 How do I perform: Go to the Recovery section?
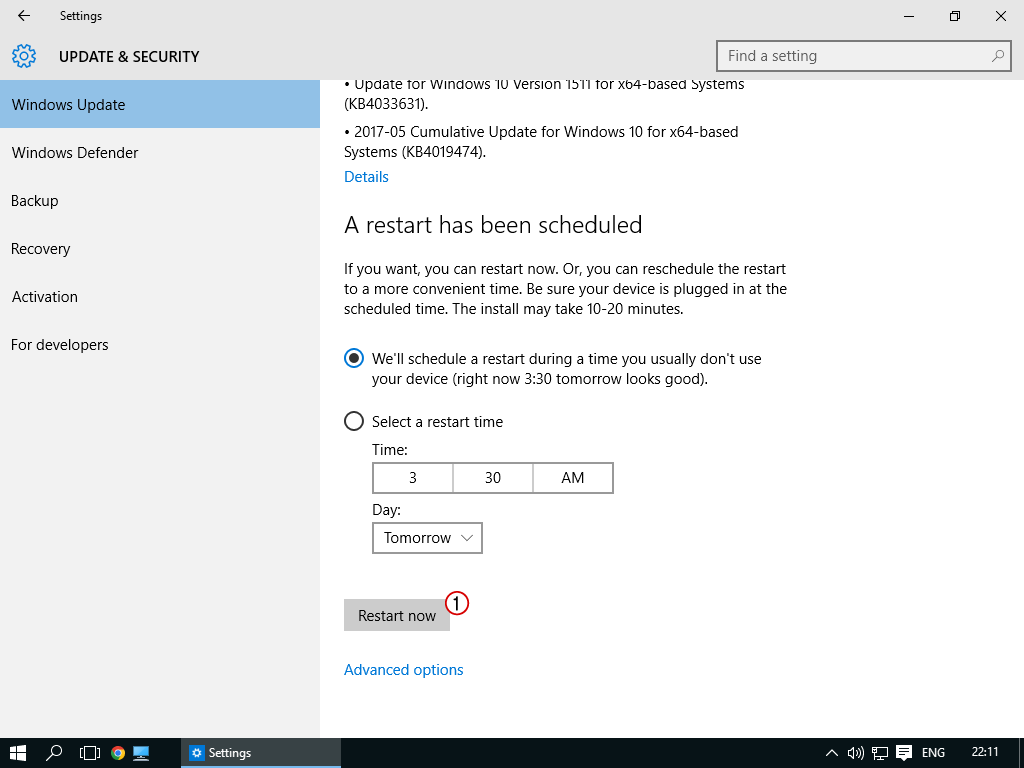click(x=41, y=249)
